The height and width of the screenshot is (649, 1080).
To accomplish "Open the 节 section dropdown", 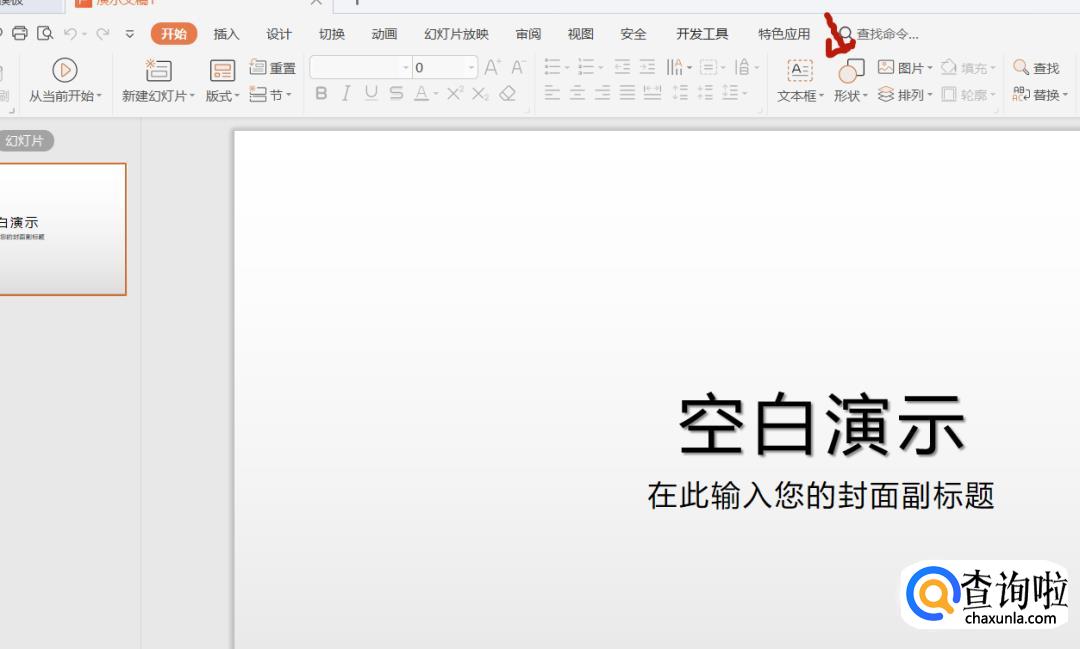I will pyautogui.click(x=271, y=94).
